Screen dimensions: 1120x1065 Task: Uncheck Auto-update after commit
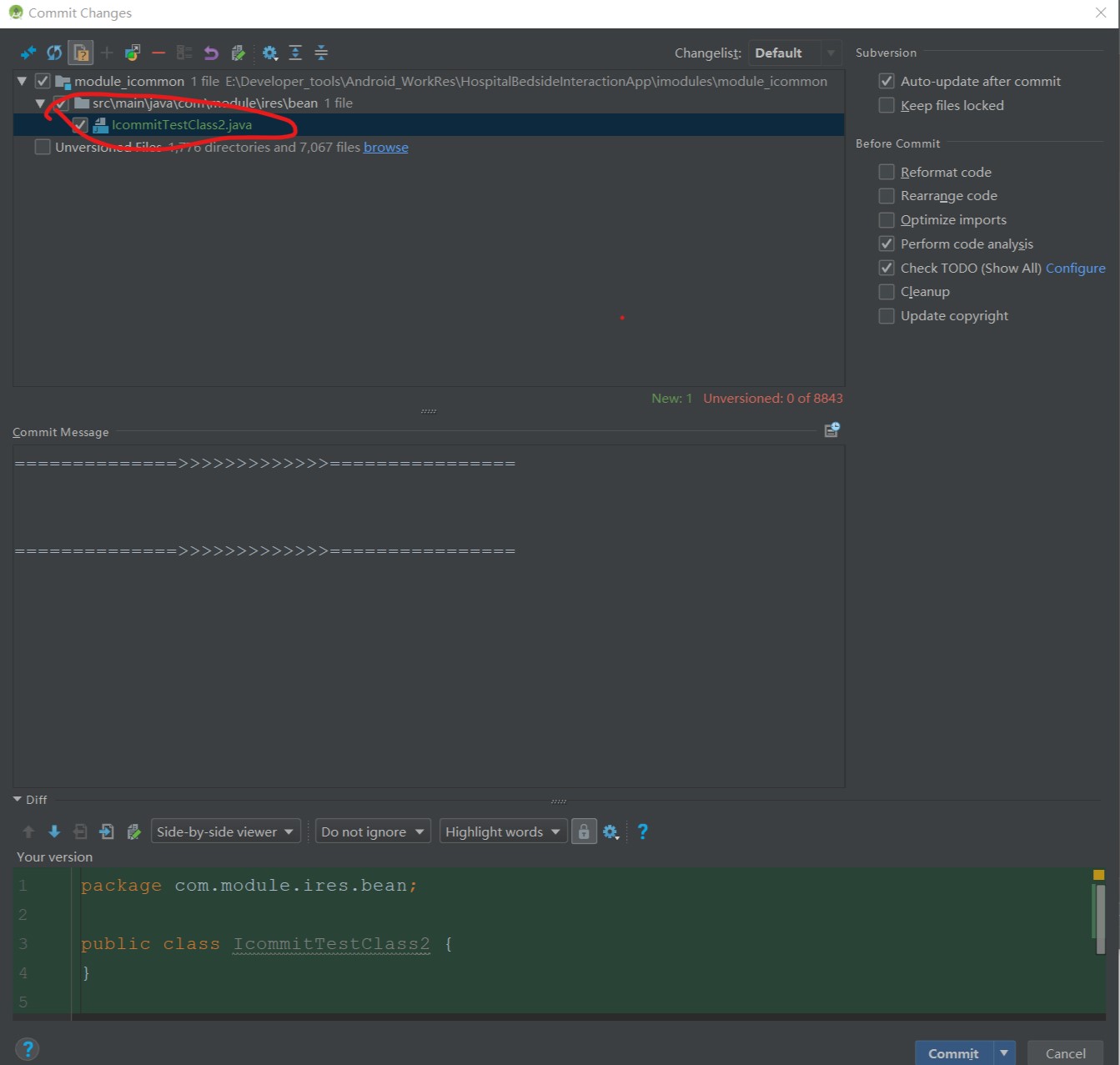886,81
